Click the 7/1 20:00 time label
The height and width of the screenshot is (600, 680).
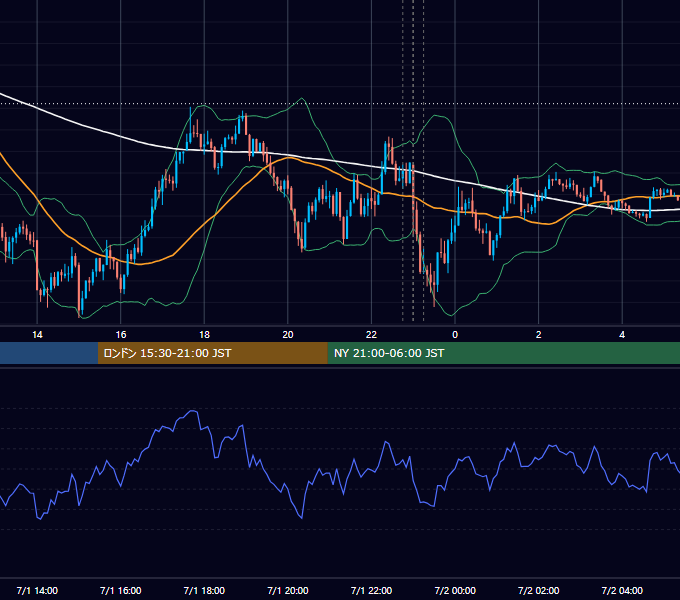pos(288,590)
